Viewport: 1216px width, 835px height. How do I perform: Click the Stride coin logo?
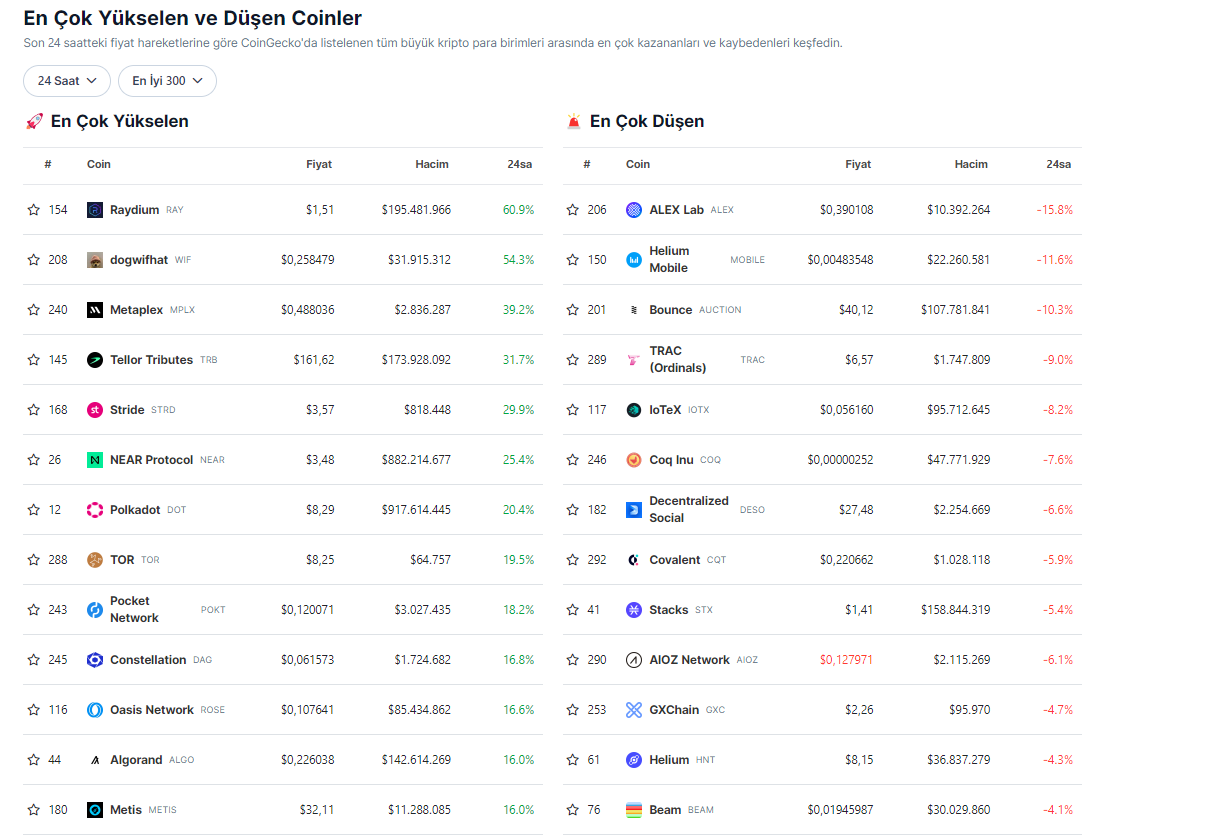point(95,410)
